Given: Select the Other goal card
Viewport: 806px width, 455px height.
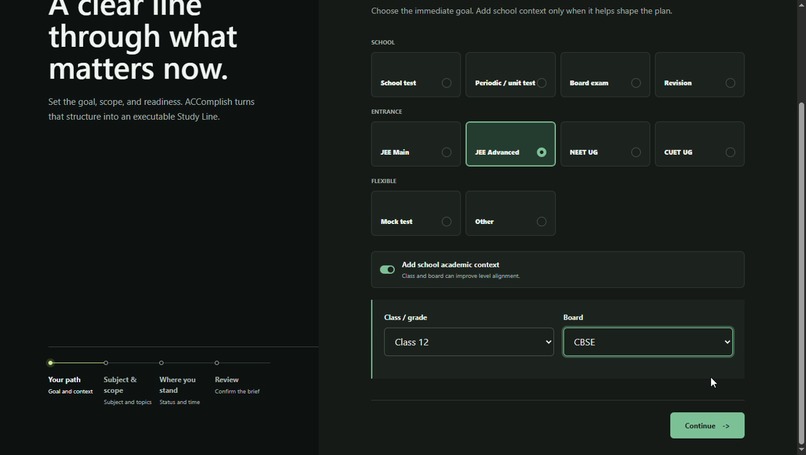Looking at the screenshot, I should 510,213.
